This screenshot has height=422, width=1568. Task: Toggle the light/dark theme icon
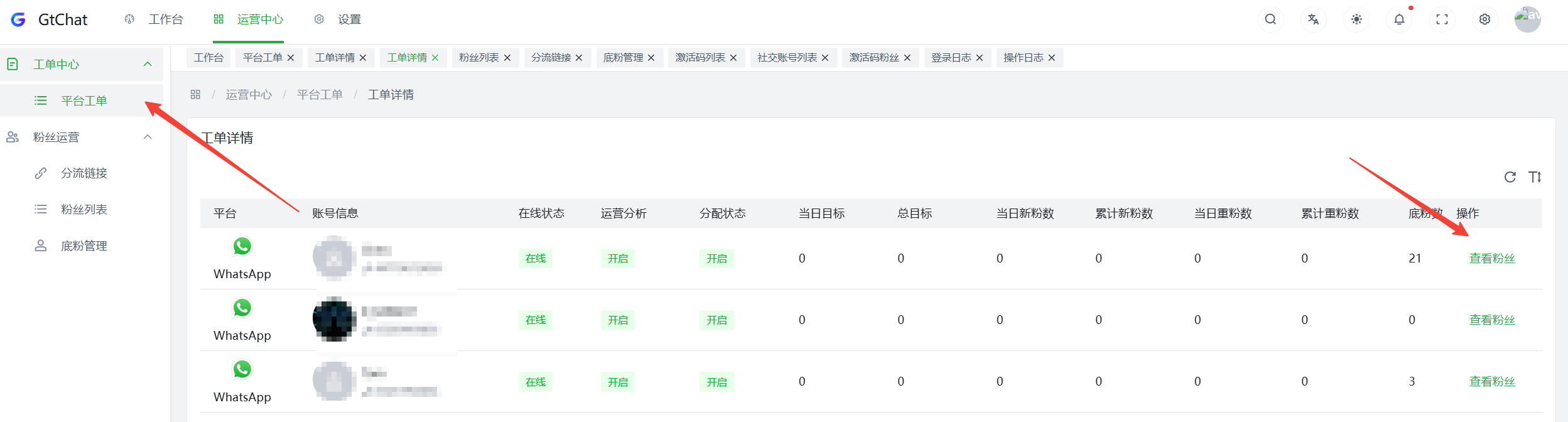click(x=1356, y=19)
